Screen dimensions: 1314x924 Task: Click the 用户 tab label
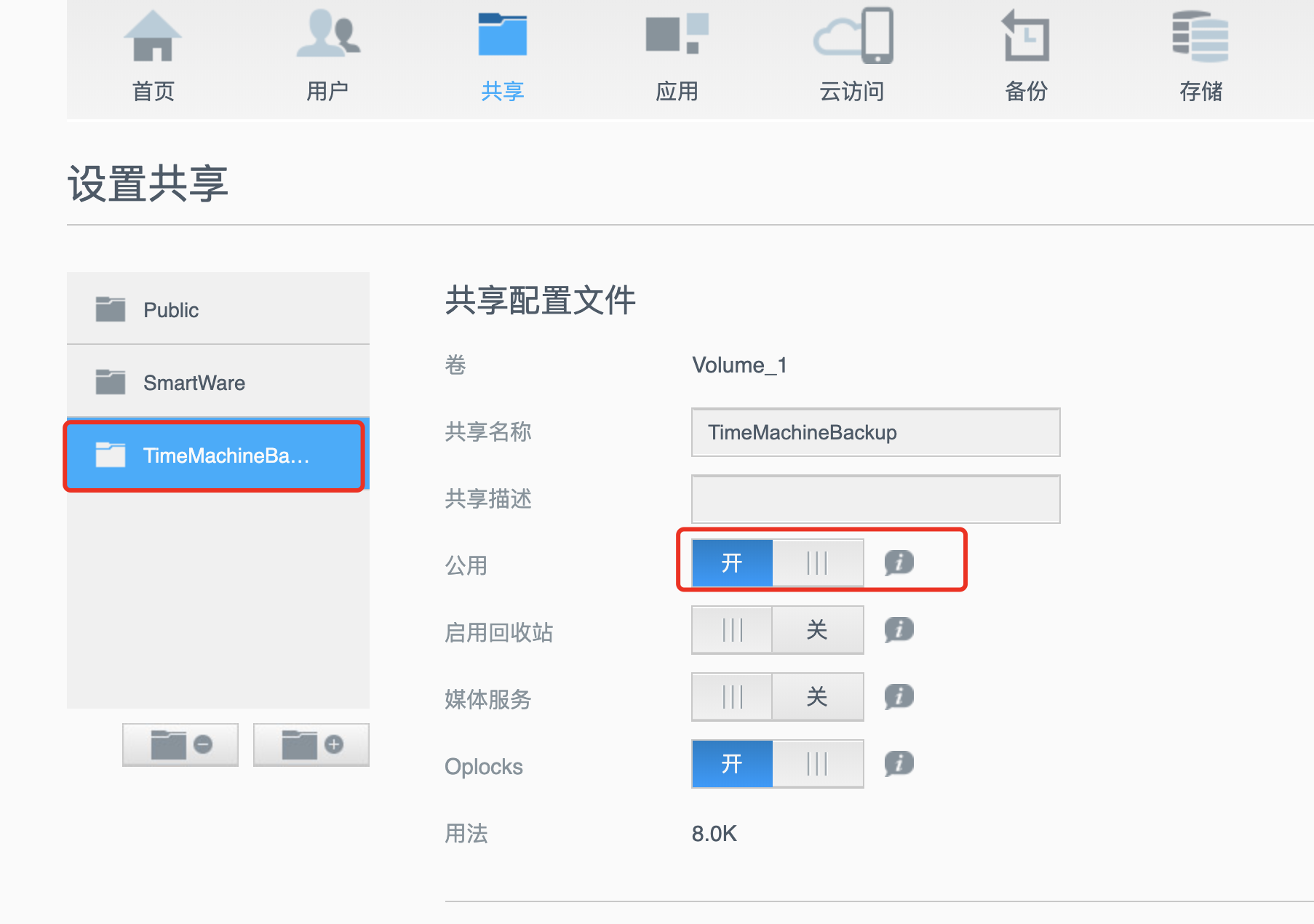[x=327, y=92]
